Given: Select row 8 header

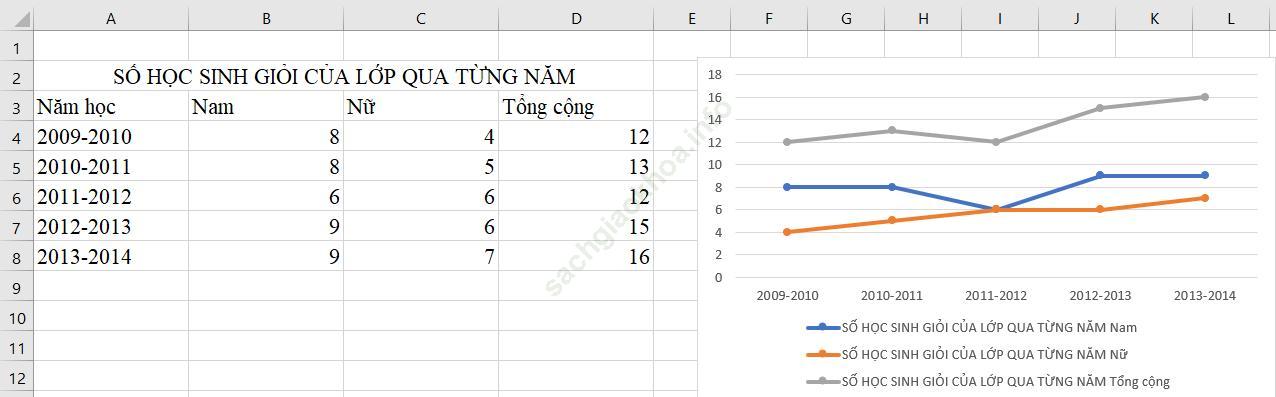Looking at the screenshot, I should click(x=16, y=256).
